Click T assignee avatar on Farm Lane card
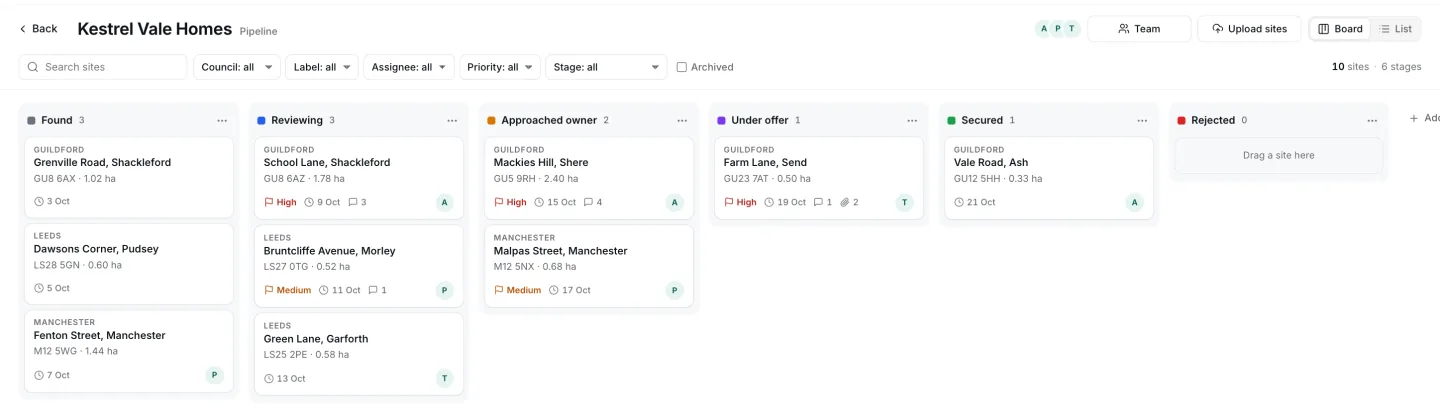 click(904, 202)
